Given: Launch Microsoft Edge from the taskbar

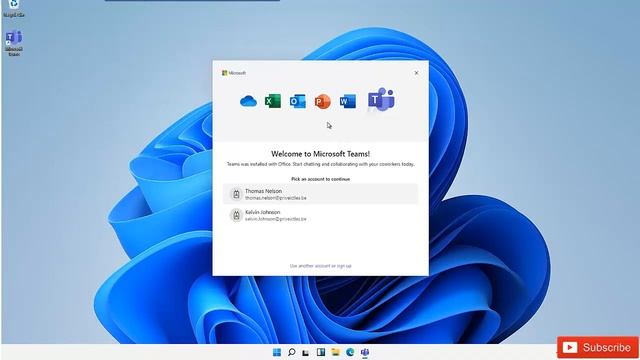Looking at the screenshot, I should click(350, 352).
